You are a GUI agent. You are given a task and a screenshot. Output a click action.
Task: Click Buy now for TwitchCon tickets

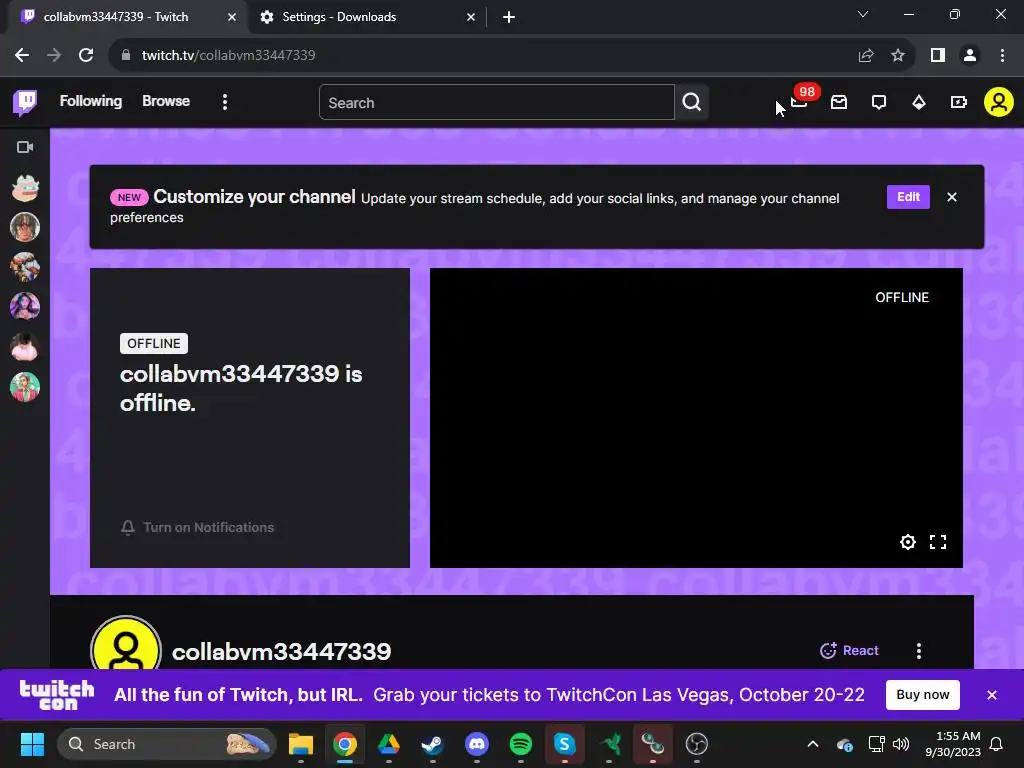click(x=922, y=694)
